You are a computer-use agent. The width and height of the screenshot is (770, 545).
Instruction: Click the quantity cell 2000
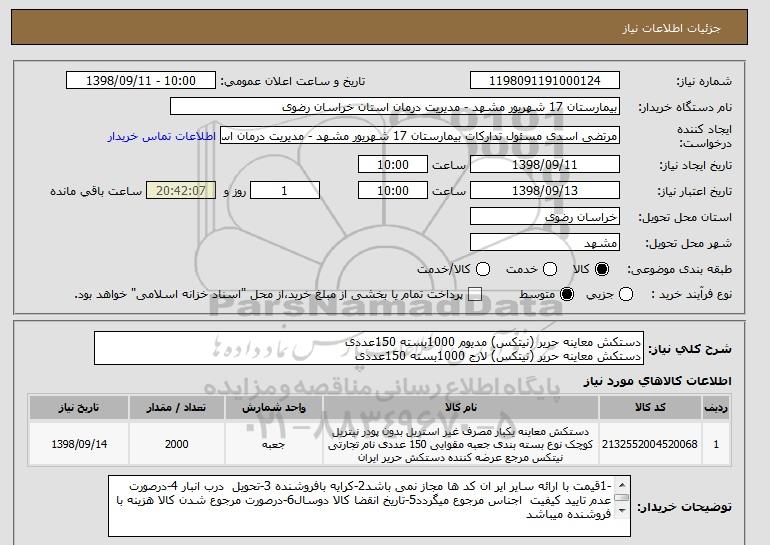click(x=176, y=444)
